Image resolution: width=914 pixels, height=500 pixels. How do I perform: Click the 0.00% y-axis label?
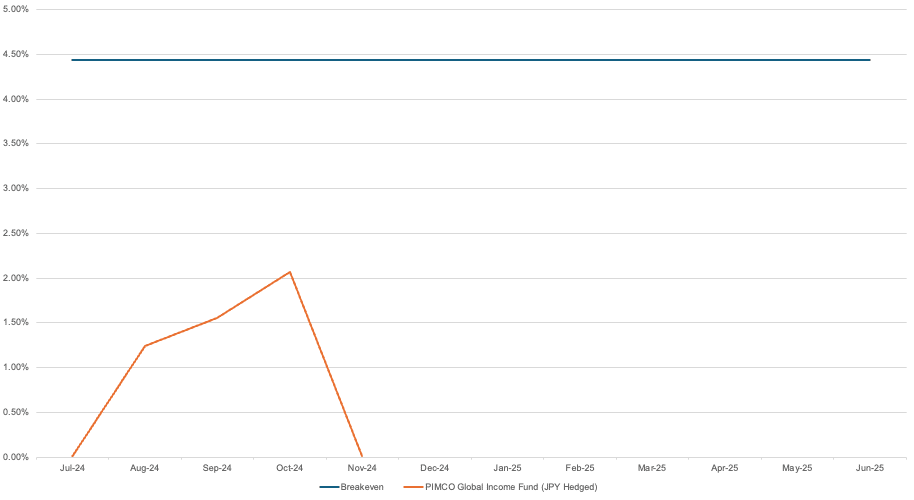(16, 457)
